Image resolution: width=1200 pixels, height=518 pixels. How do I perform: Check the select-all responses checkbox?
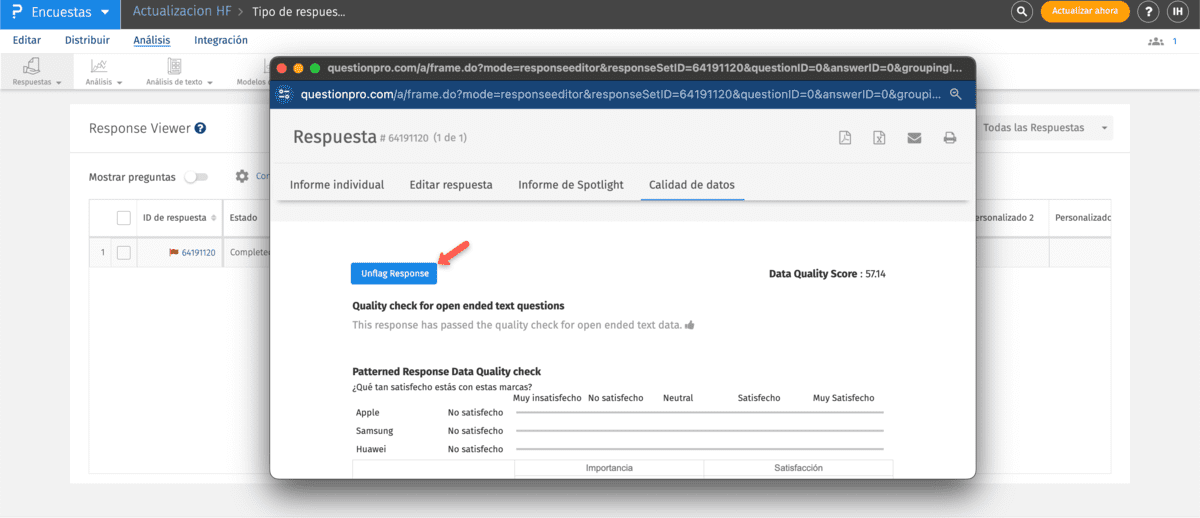pos(124,217)
